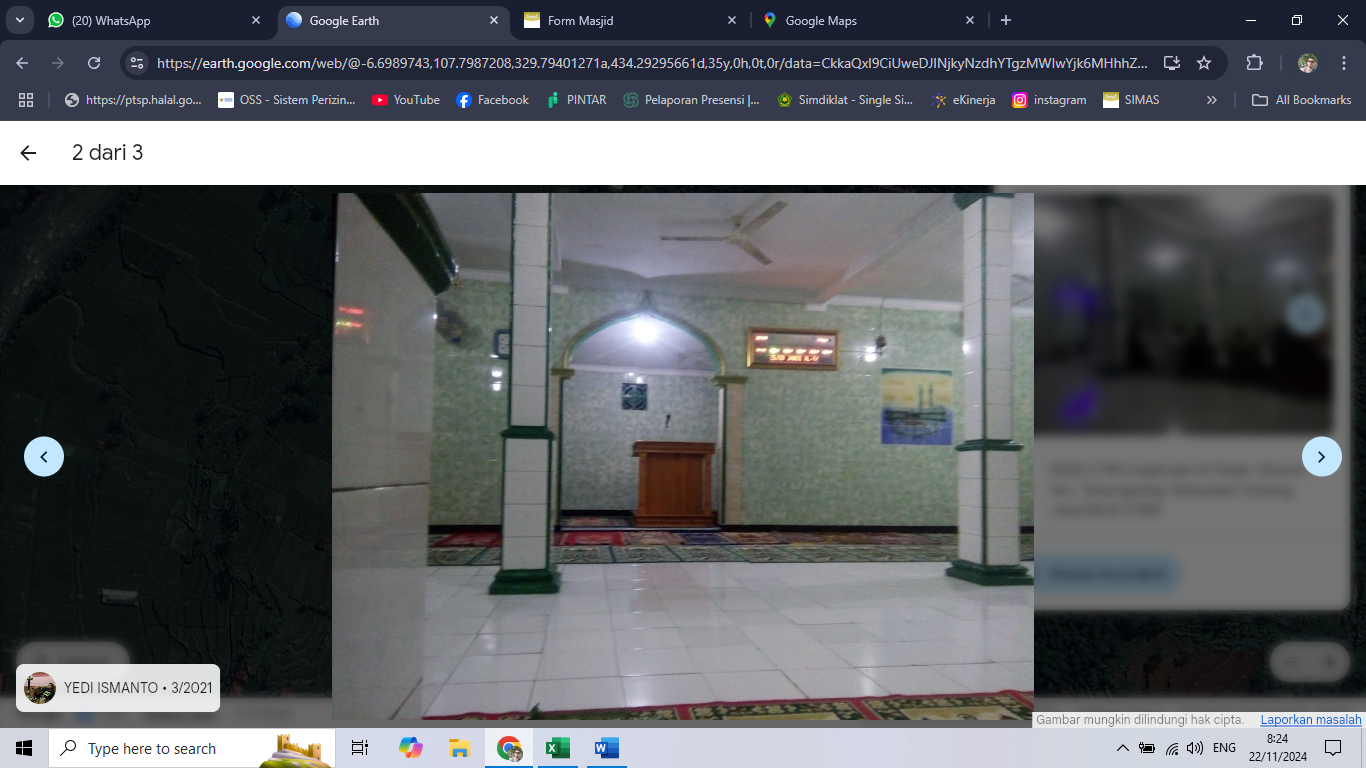The height and width of the screenshot is (768, 1366).
Task: Show hidden system tray icons
Action: coord(1122,748)
